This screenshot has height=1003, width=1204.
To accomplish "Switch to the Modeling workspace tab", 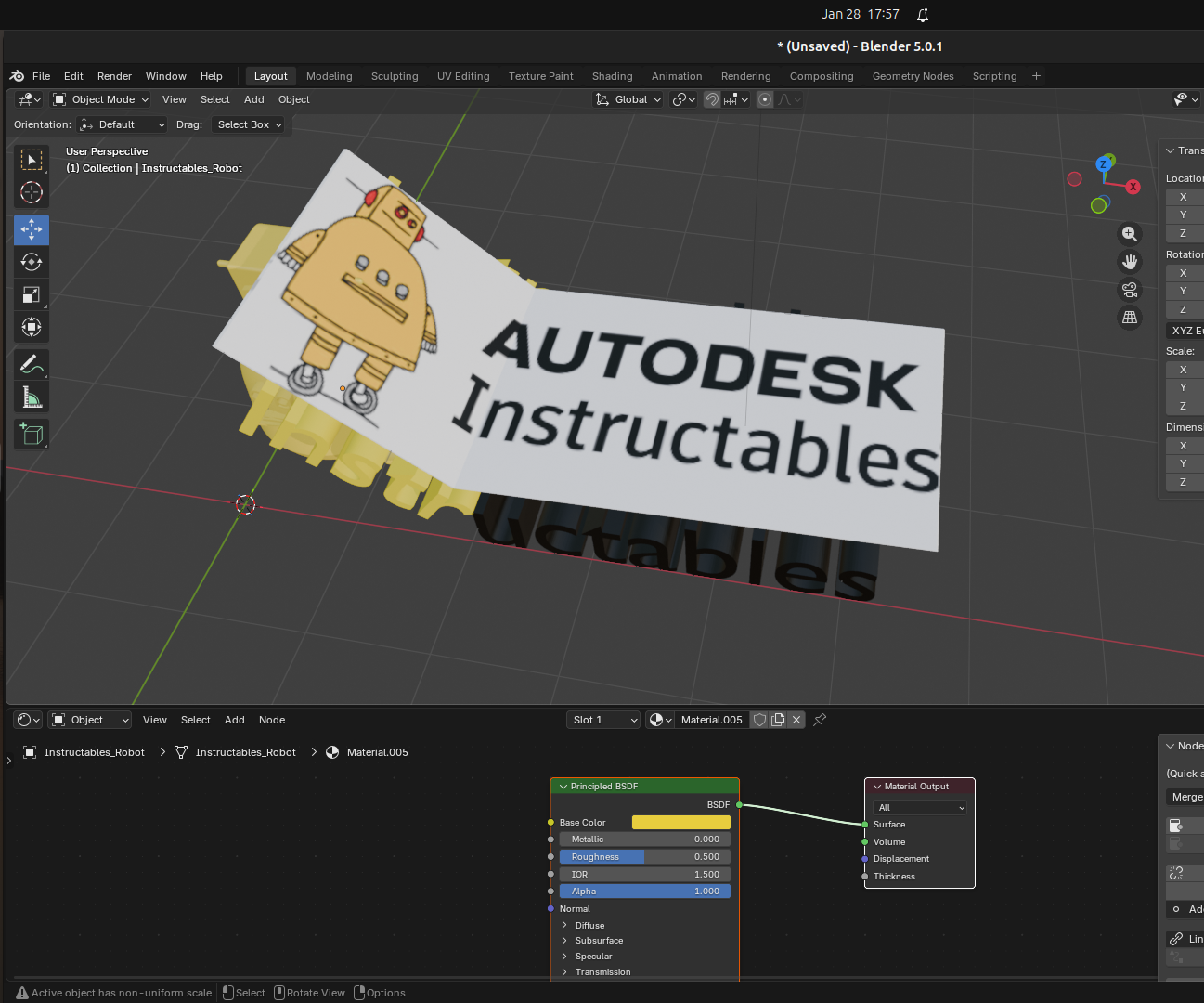I will click(x=330, y=76).
